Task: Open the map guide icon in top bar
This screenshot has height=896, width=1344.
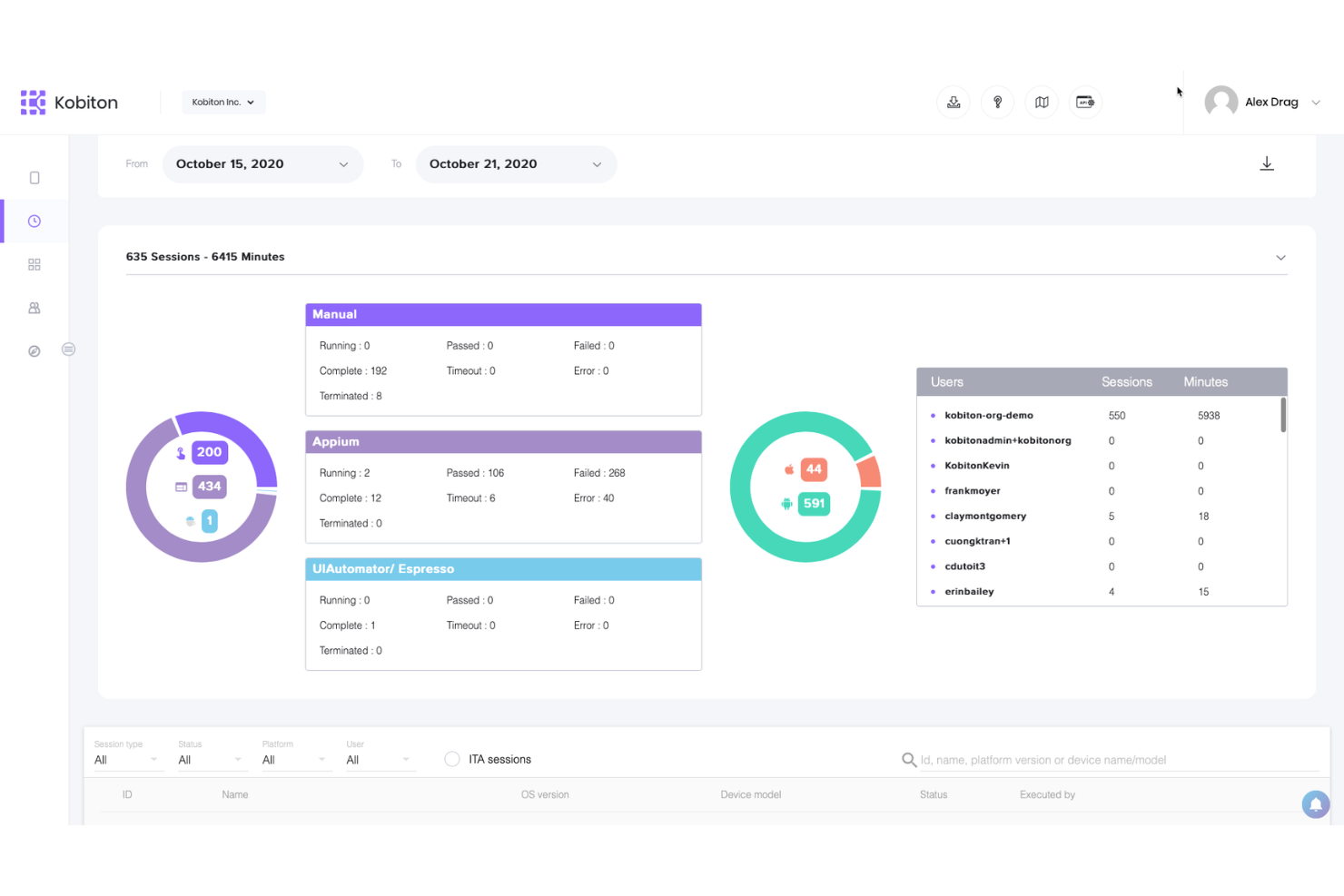Action: tap(1041, 102)
